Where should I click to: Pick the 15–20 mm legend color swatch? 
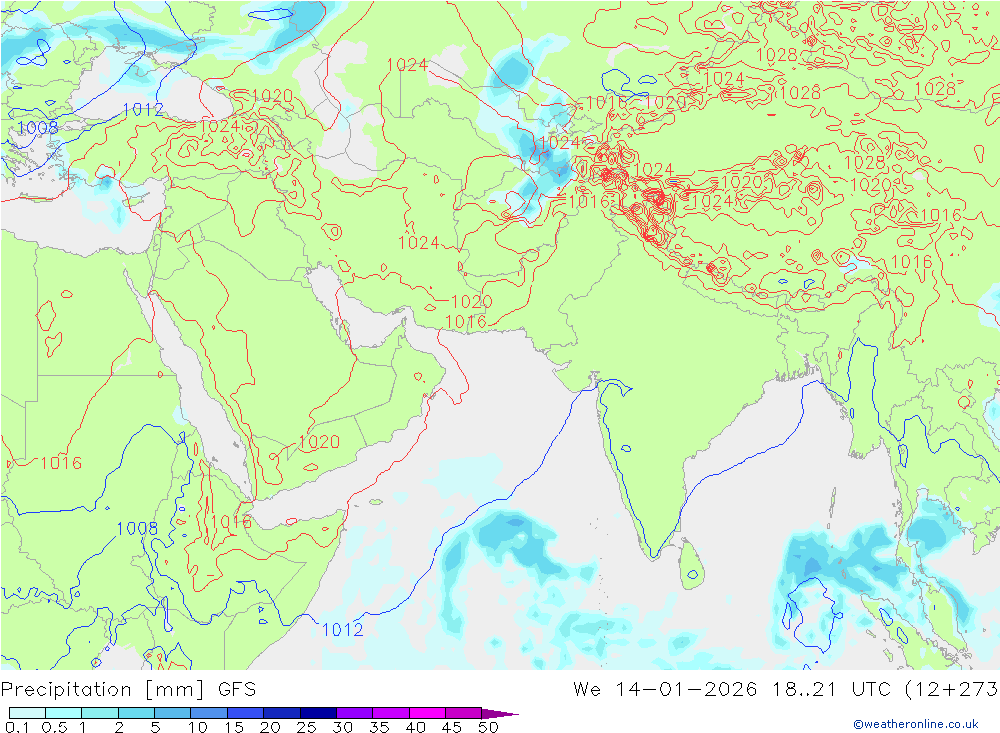point(245,713)
